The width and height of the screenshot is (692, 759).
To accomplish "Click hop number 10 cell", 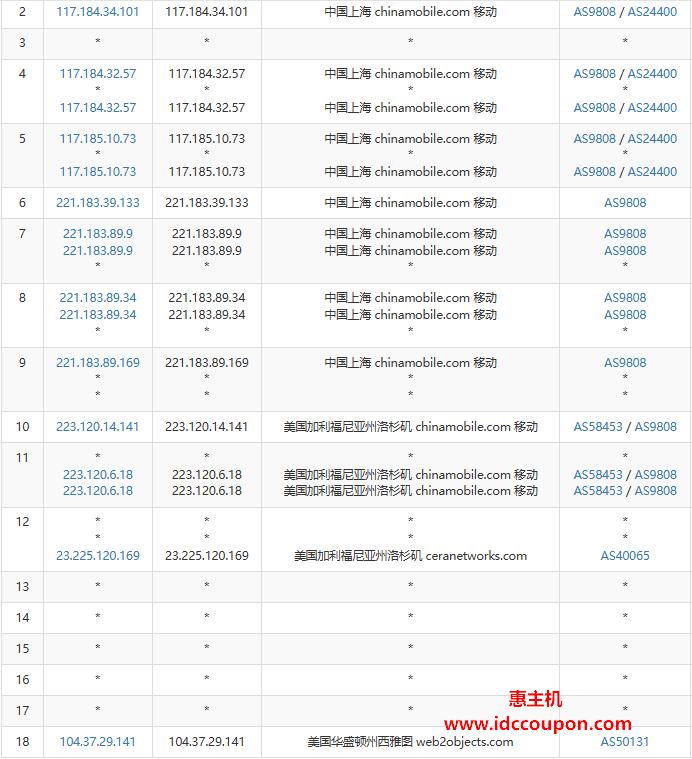I will coord(22,427).
